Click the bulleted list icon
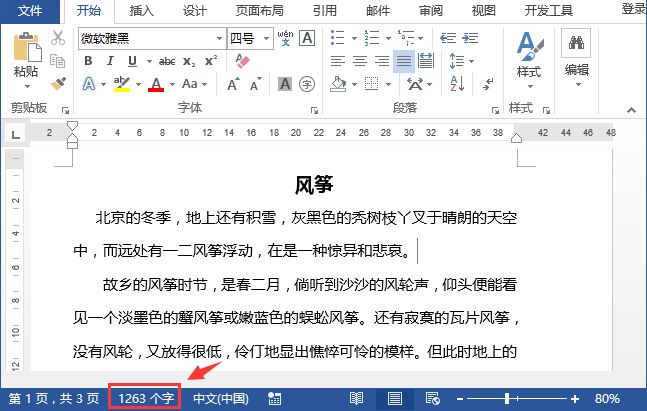The width and height of the screenshot is (647, 411). [x=333, y=38]
